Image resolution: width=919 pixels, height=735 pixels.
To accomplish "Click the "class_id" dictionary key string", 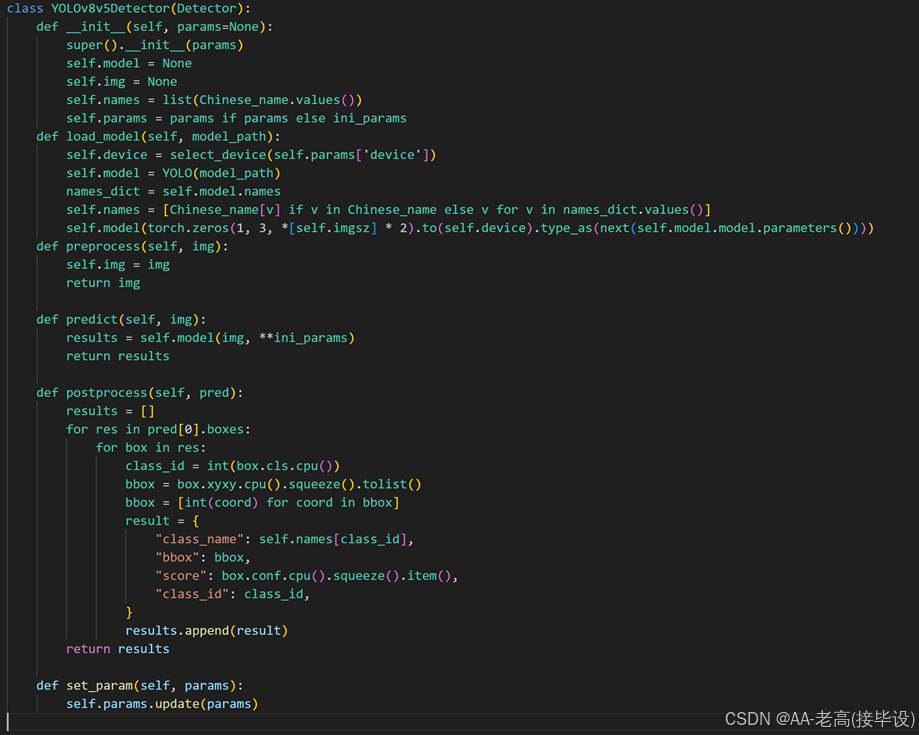I will [x=192, y=594].
